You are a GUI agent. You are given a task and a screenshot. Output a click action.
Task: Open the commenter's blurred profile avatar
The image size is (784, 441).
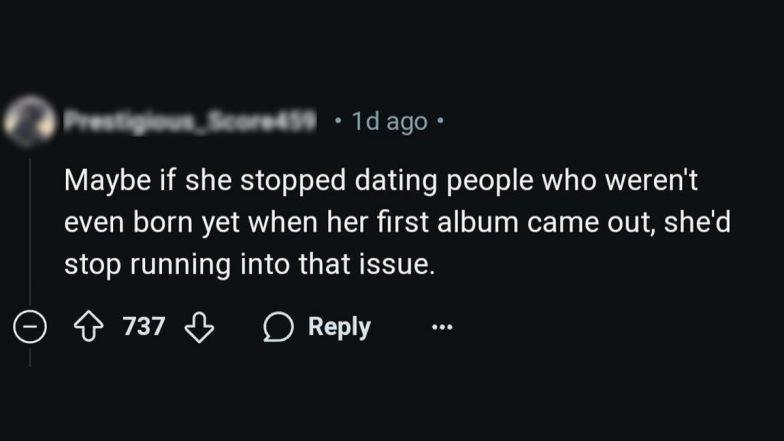tap(29, 122)
